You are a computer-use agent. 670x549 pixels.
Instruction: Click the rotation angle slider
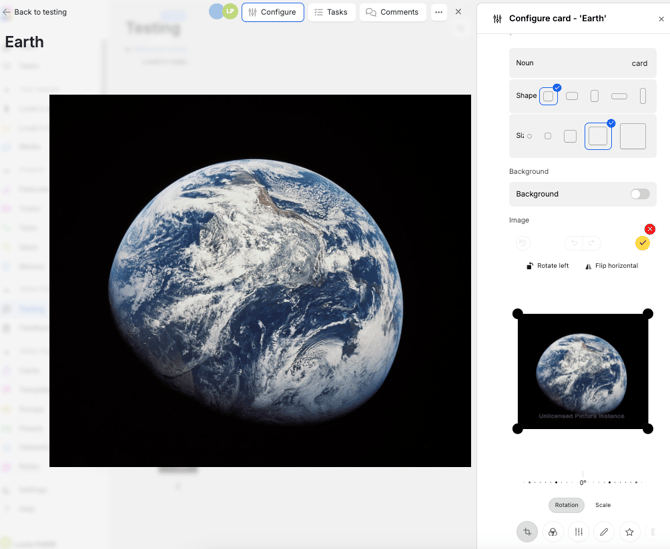click(x=583, y=482)
